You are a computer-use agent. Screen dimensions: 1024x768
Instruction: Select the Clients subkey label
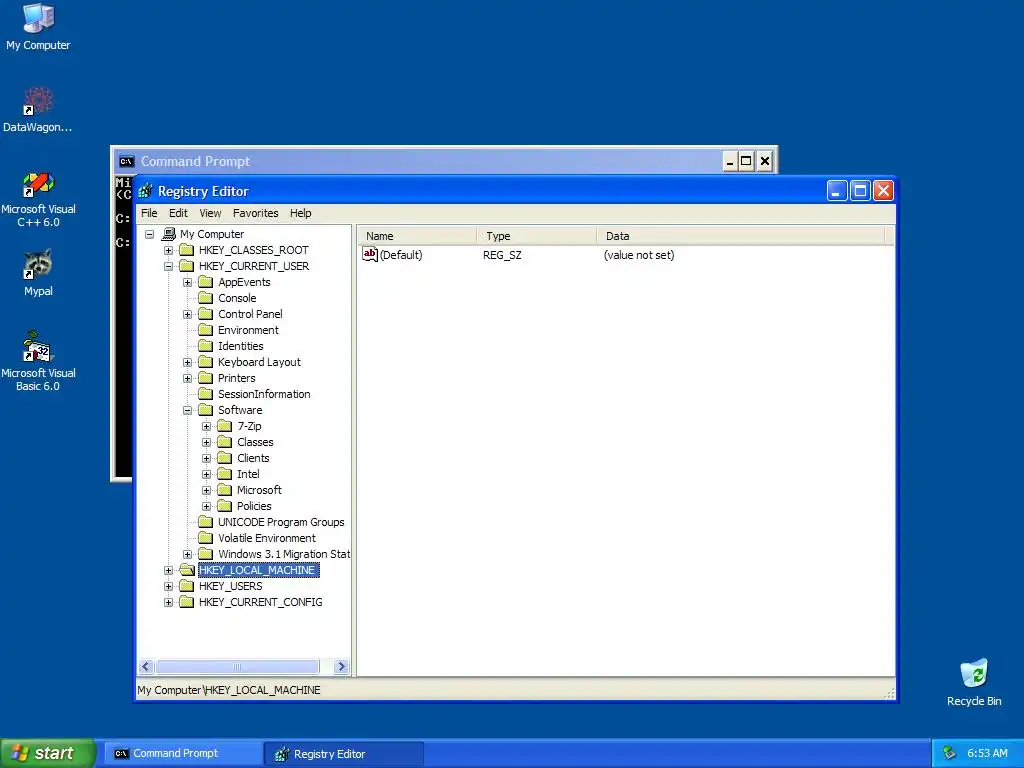tap(253, 458)
